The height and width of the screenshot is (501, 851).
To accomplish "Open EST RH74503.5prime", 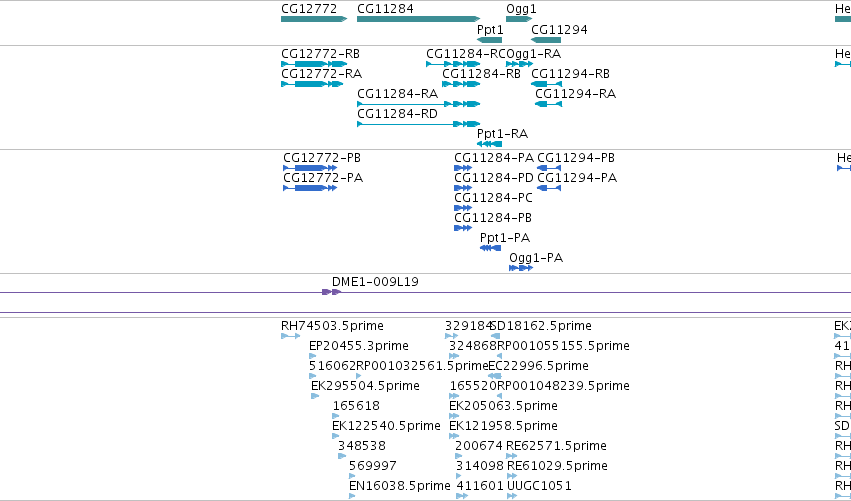I will [x=332, y=326].
